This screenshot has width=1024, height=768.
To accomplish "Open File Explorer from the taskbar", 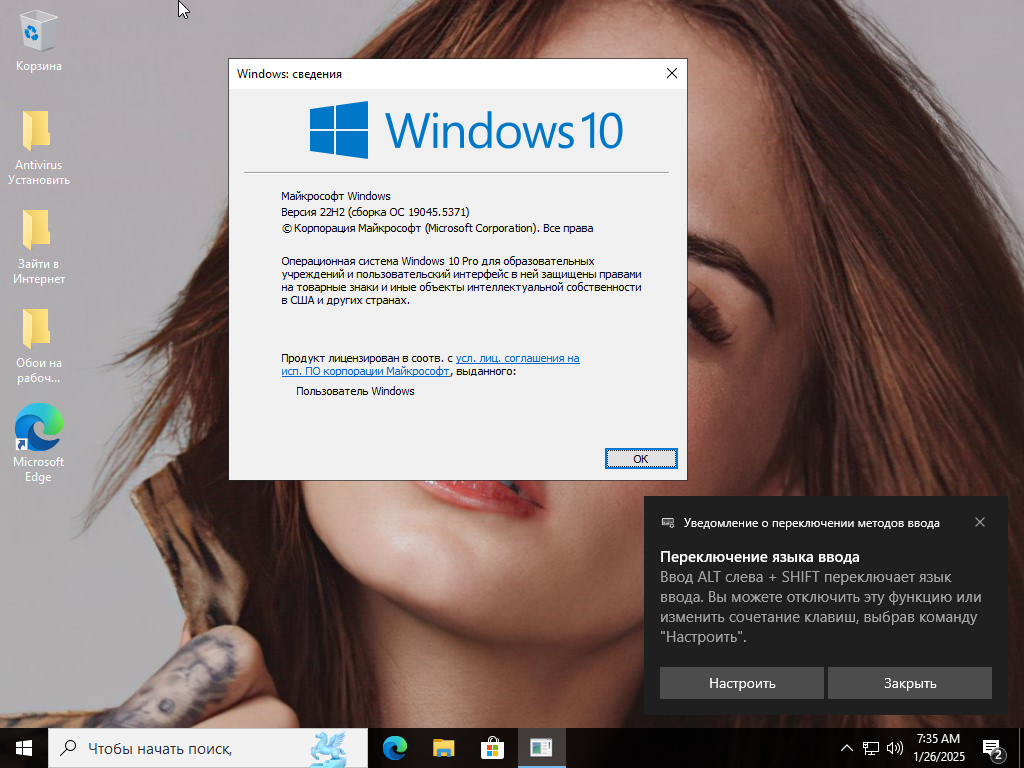I will pyautogui.click(x=444, y=748).
